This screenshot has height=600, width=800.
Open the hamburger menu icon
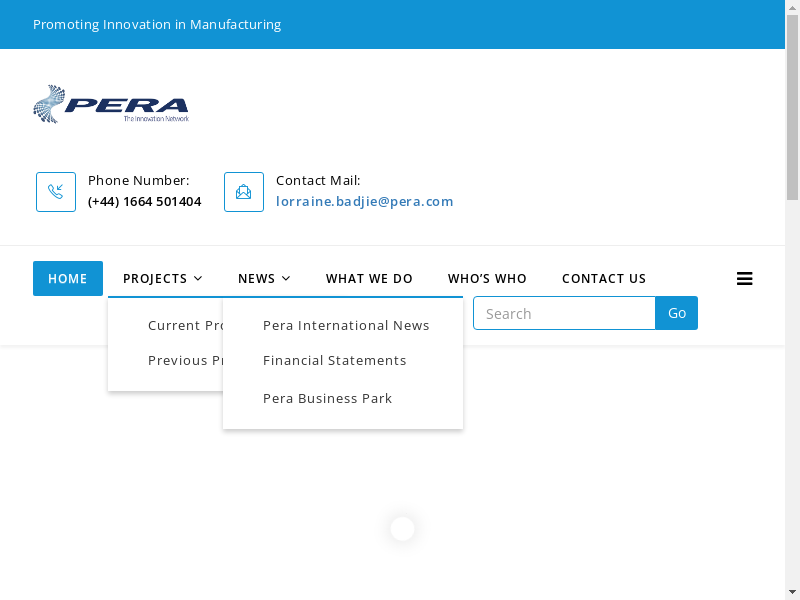pos(744,279)
